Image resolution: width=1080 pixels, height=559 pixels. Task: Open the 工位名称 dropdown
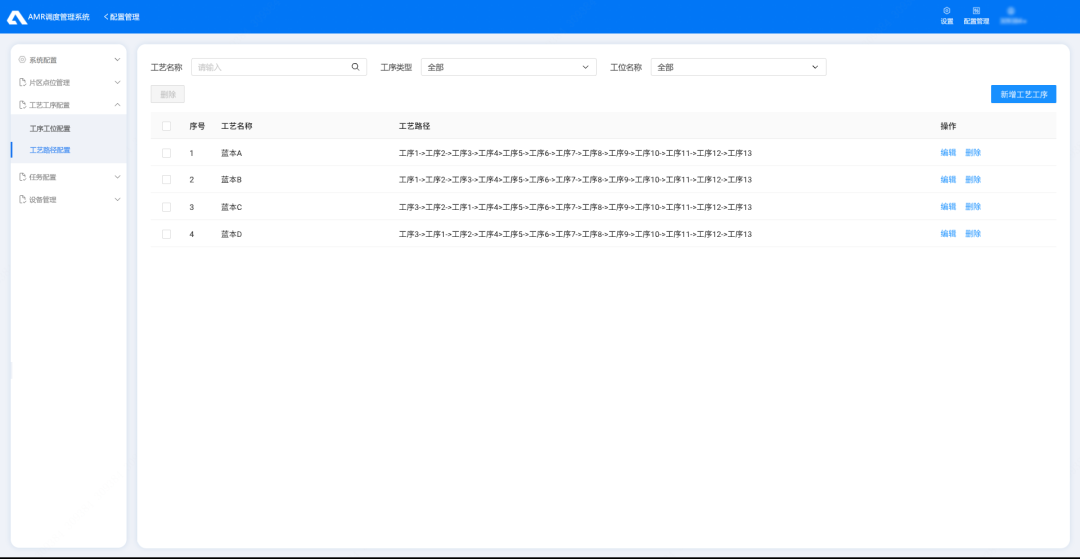coord(738,67)
